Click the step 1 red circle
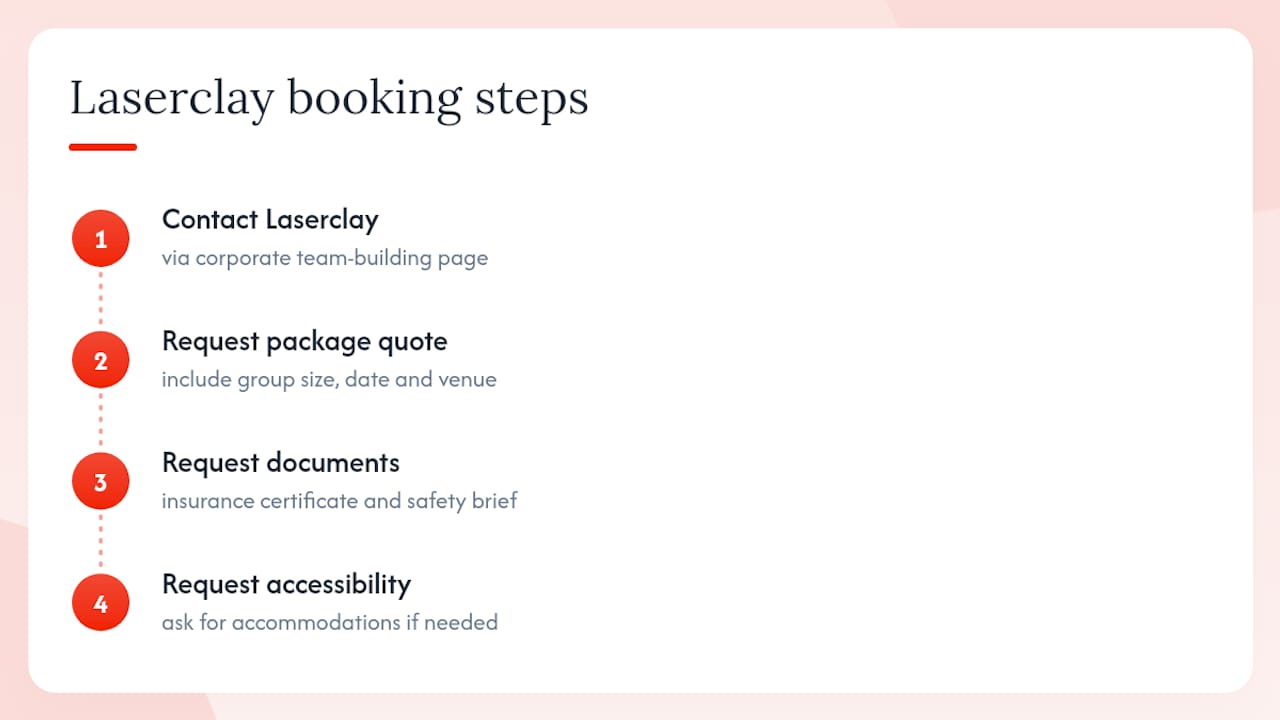Image resolution: width=1280 pixels, height=720 pixels. point(100,239)
